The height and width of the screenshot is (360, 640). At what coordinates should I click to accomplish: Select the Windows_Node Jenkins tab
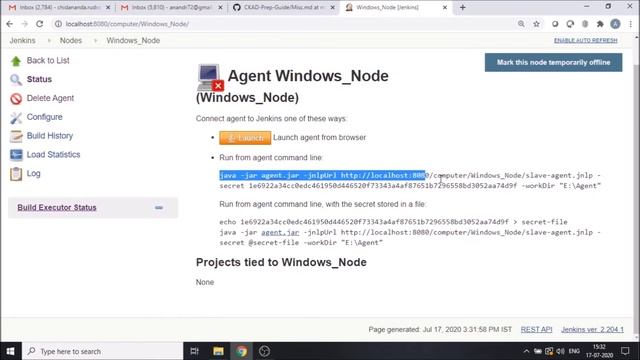pos(395,7)
